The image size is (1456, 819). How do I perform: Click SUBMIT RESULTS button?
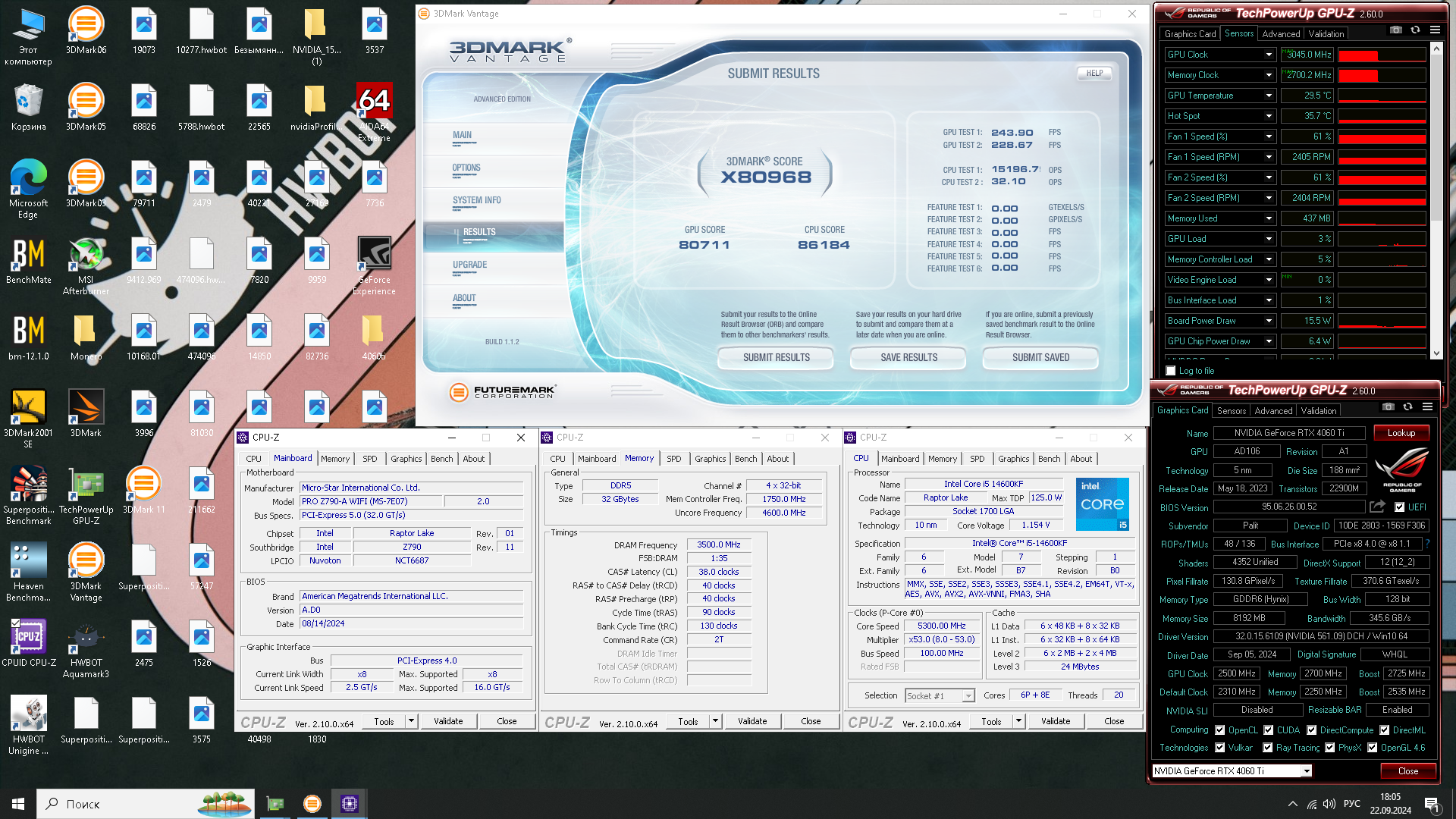coord(776,357)
